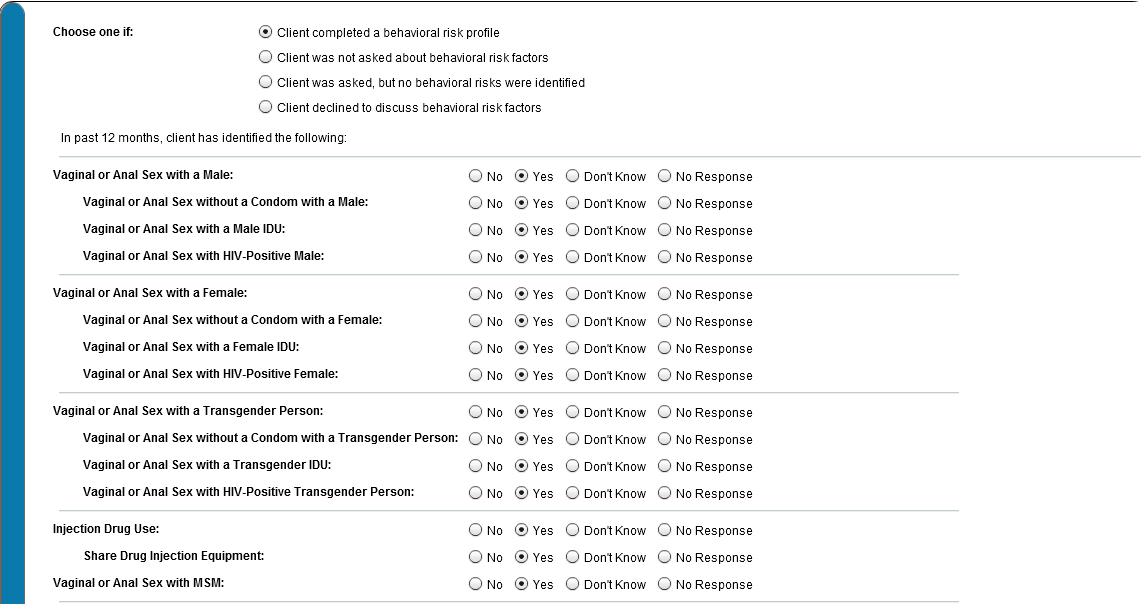Choose 'Client was not asked about behavioral risk factors'
Viewport: 1141px width, 604px height.
[265, 57]
